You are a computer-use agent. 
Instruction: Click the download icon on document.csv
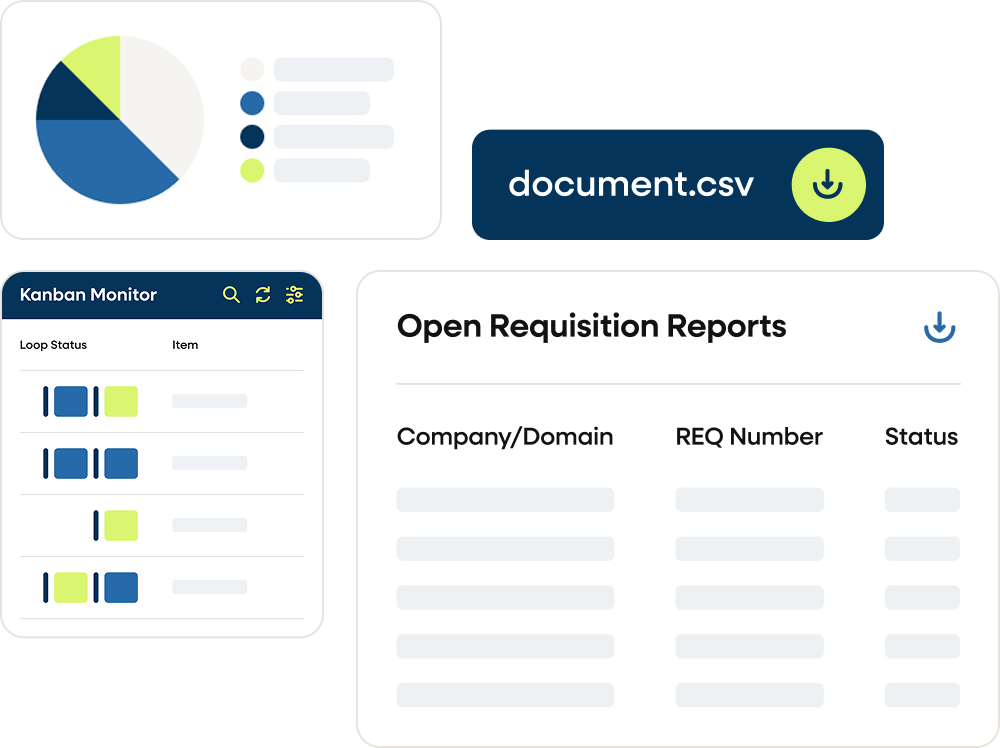828,185
